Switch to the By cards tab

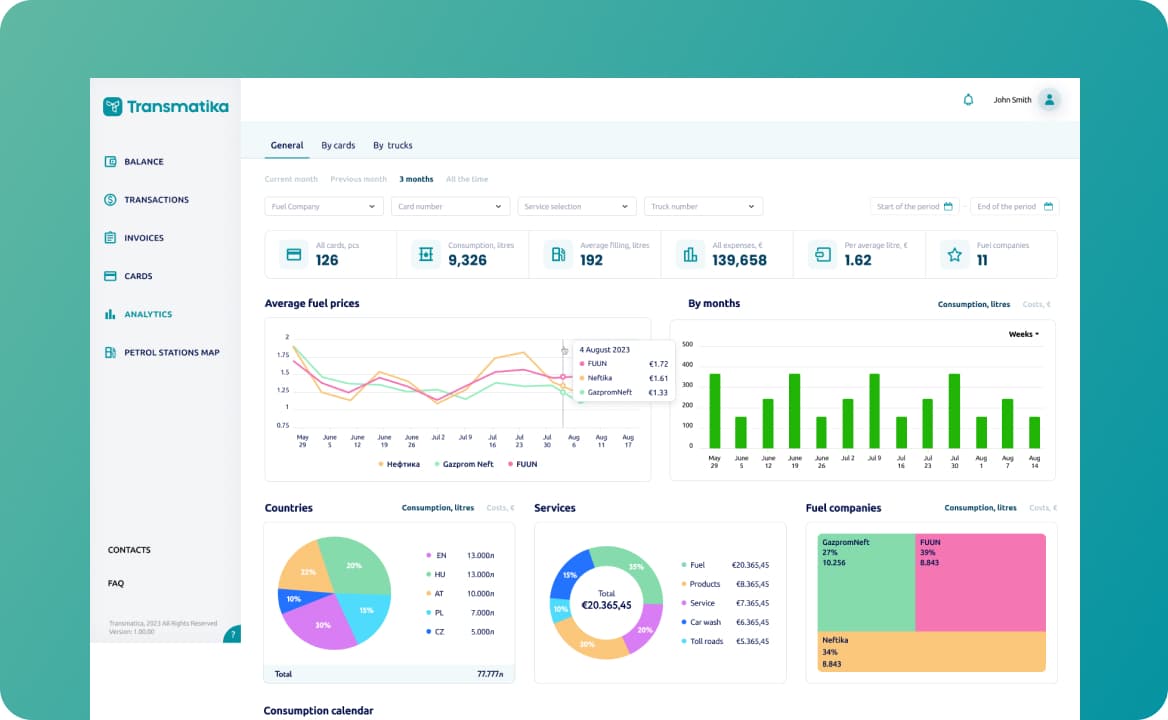[338, 145]
